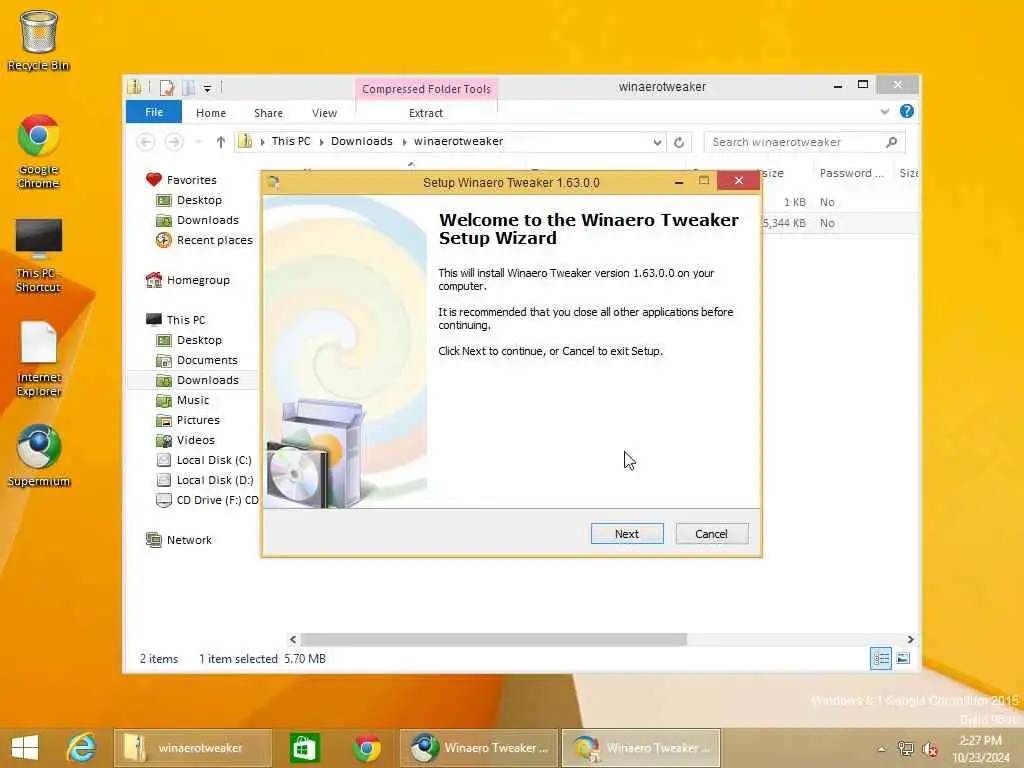
Task: Open the View ribbon tab
Action: coord(324,113)
